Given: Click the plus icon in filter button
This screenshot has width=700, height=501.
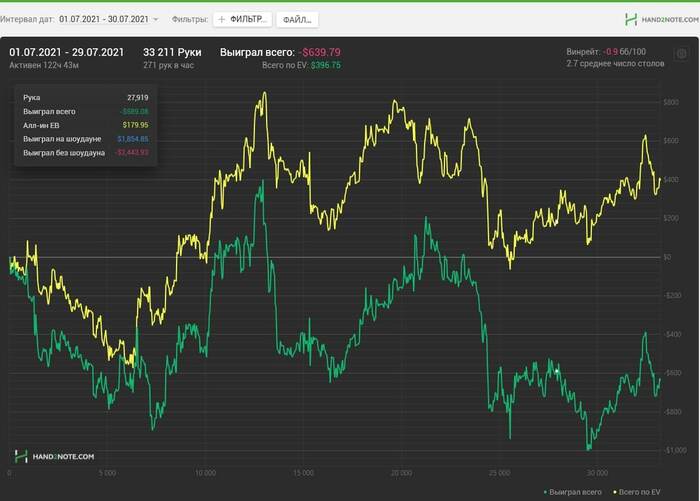Looking at the screenshot, I should [221, 20].
